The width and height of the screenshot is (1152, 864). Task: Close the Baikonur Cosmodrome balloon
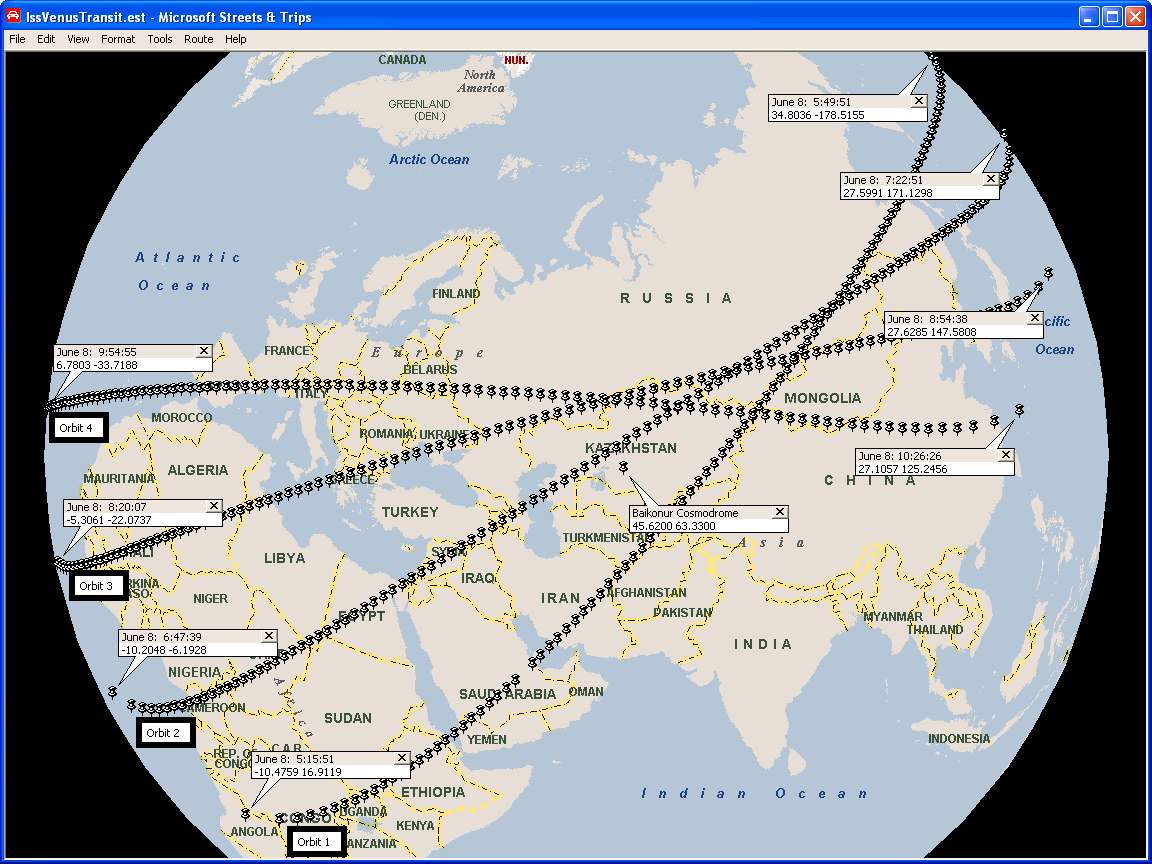780,513
